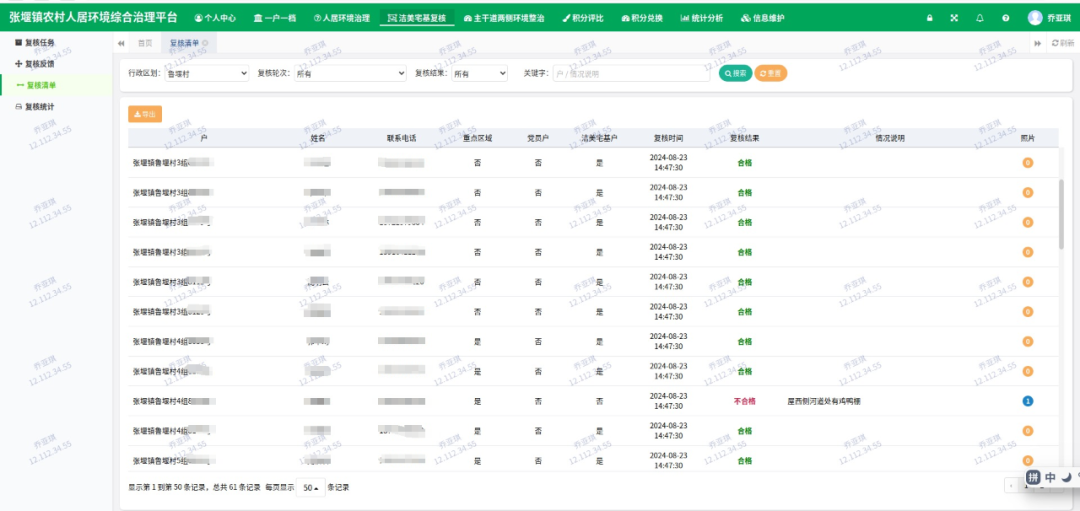
Task: Click the user avatar 乔亚琪
Action: [x=1035, y=18]
